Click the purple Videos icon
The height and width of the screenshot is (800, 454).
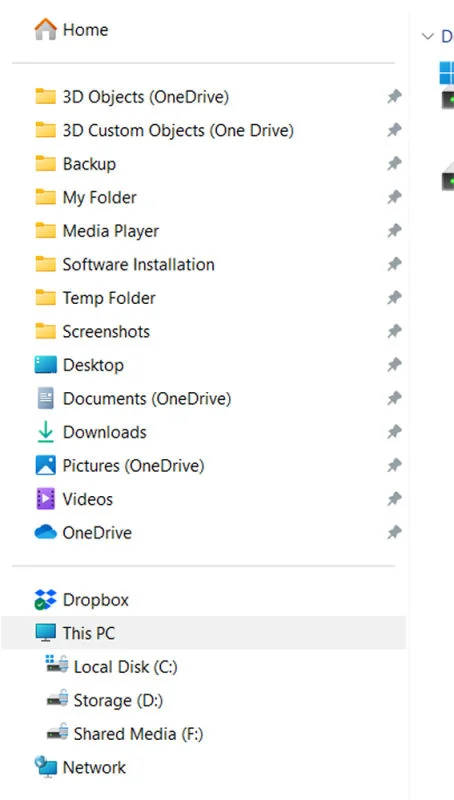(x=45, y=499)
